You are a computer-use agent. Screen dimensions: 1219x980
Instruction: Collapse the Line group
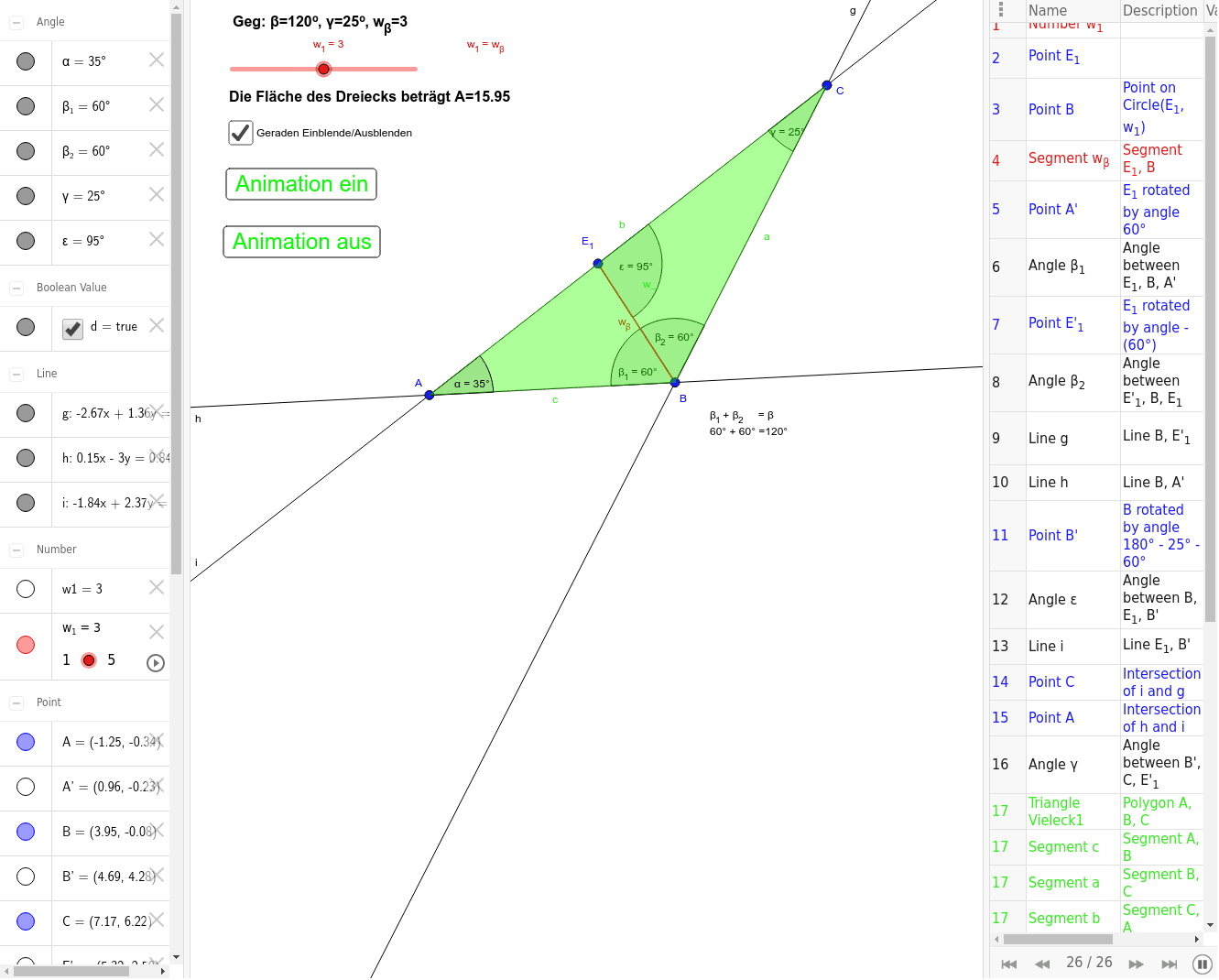16,374
